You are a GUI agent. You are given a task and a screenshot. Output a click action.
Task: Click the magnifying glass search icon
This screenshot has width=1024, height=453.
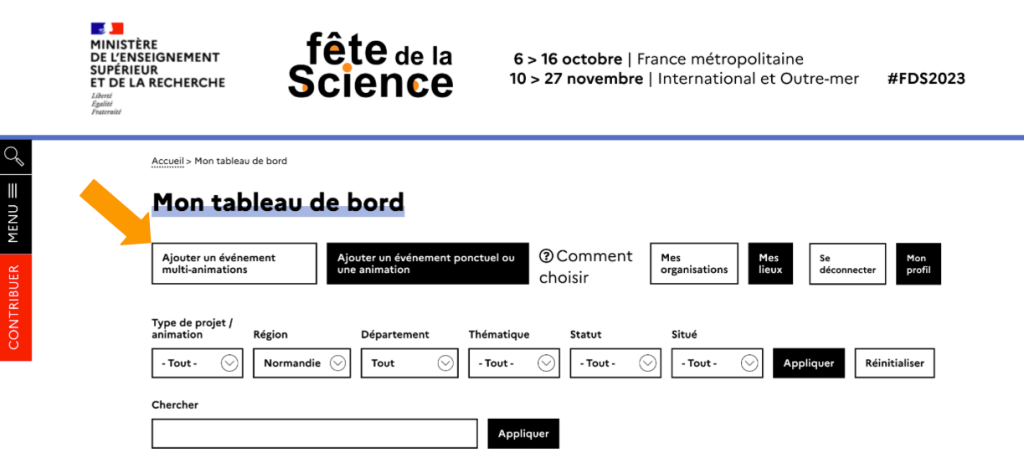coord(14,156)
